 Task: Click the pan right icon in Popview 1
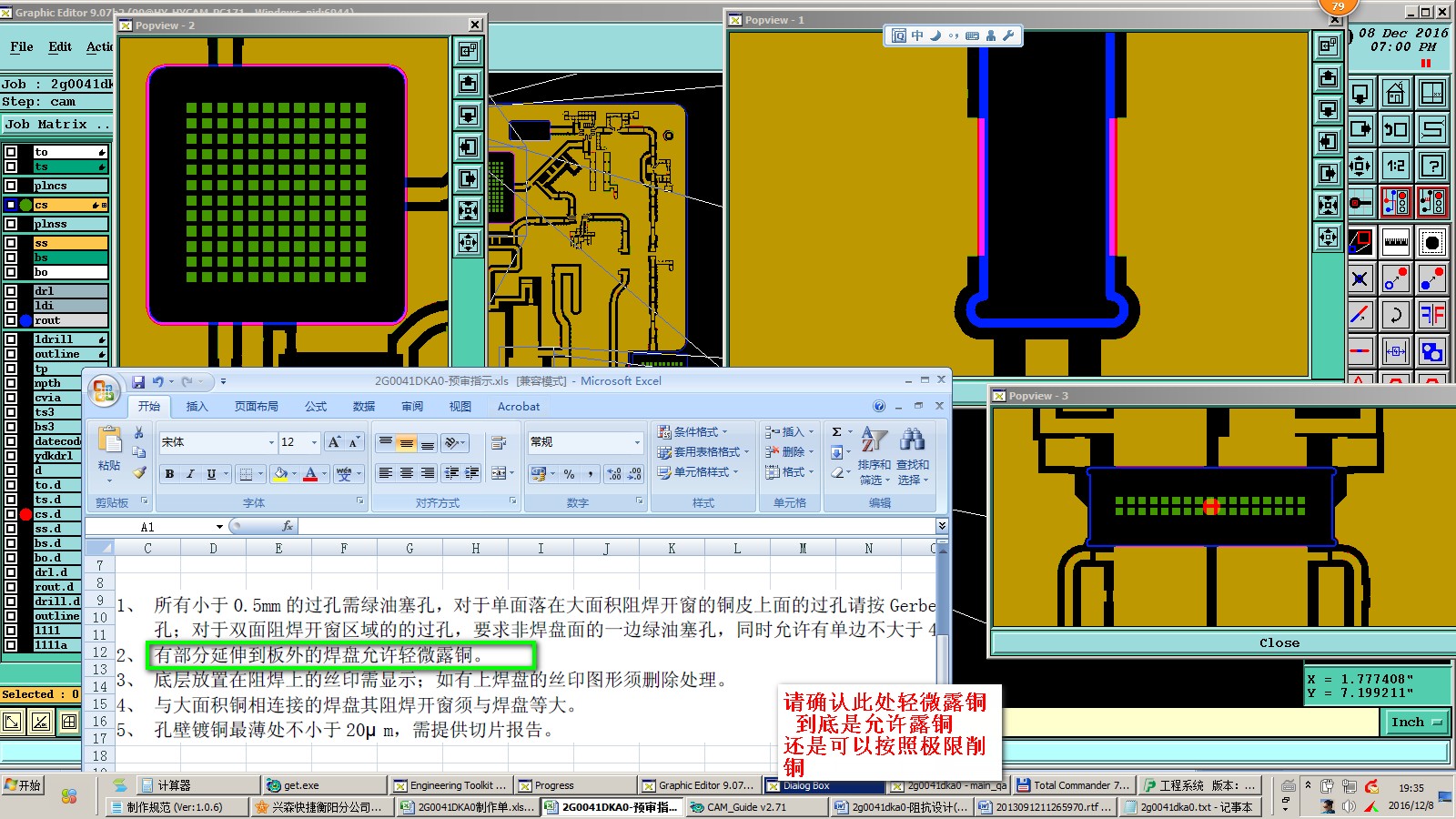point(1328,173)
